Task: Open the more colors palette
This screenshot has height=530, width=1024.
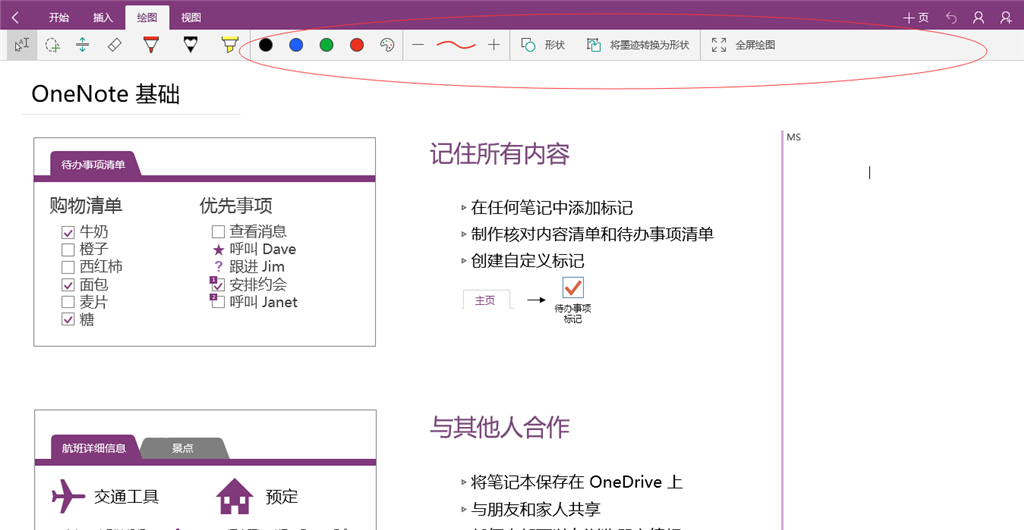Action: point(387,45)
